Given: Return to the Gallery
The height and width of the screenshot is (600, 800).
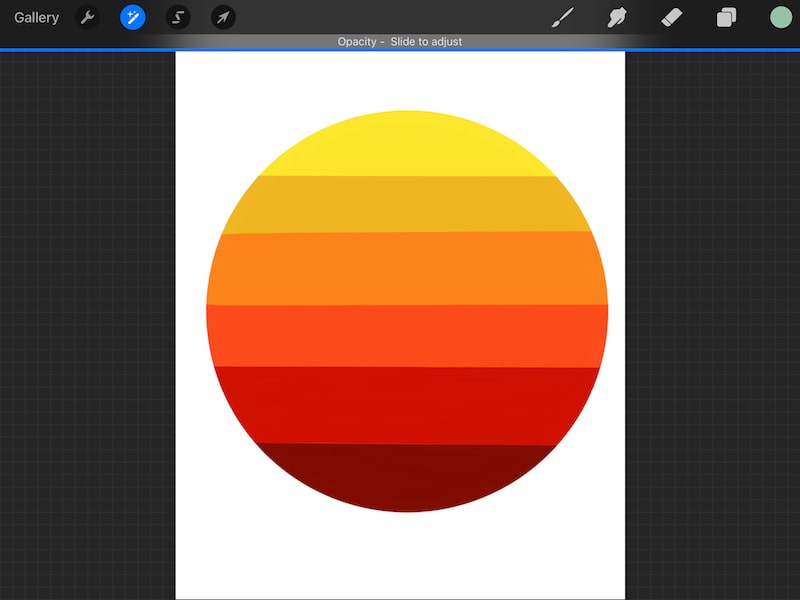Looking at the screenshot, I should 36,17.
